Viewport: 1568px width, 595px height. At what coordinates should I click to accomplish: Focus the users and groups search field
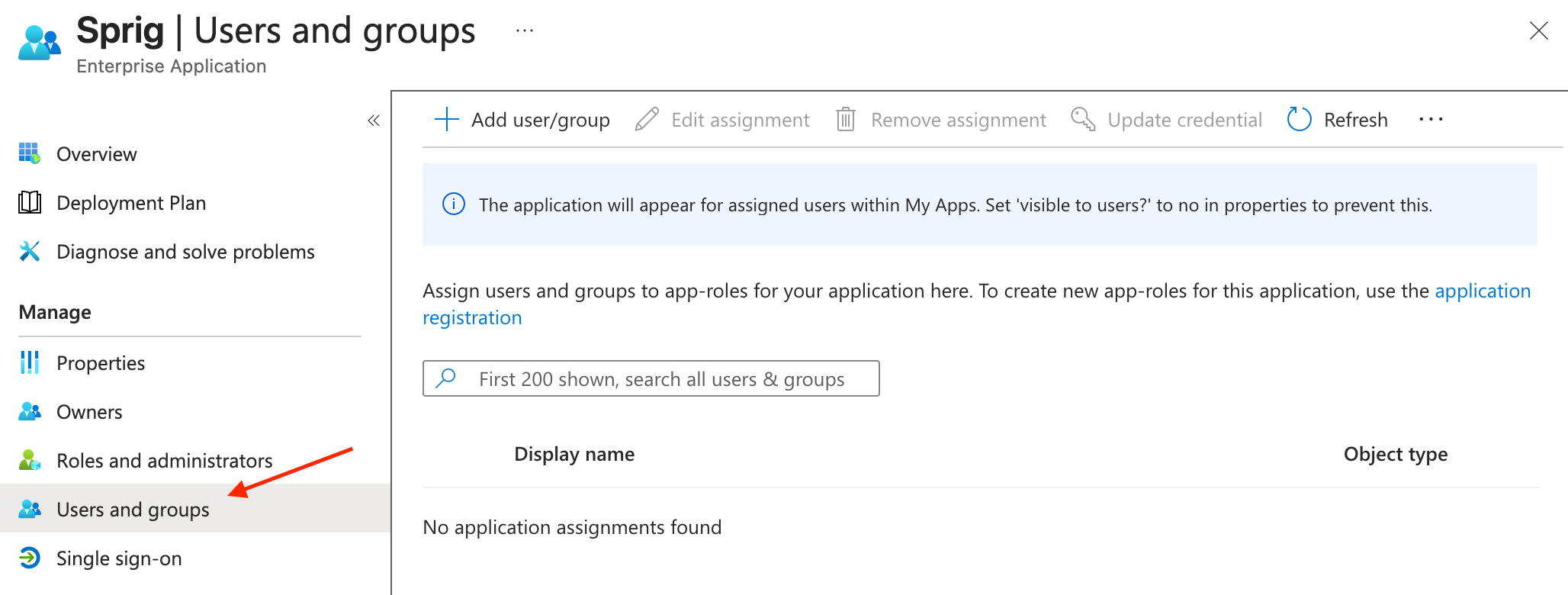point(651,378)
